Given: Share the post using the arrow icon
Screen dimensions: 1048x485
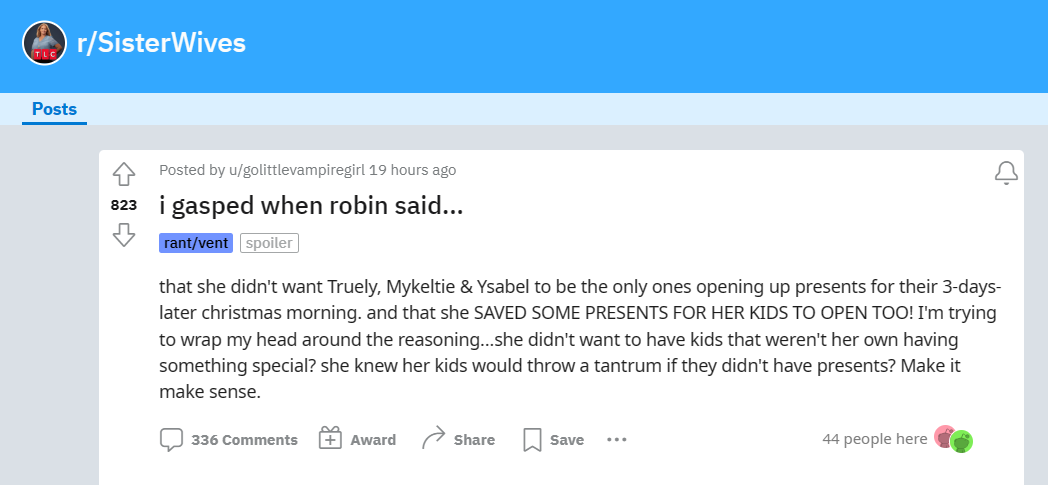Looking at the screenshot, I should pos(458,440).
